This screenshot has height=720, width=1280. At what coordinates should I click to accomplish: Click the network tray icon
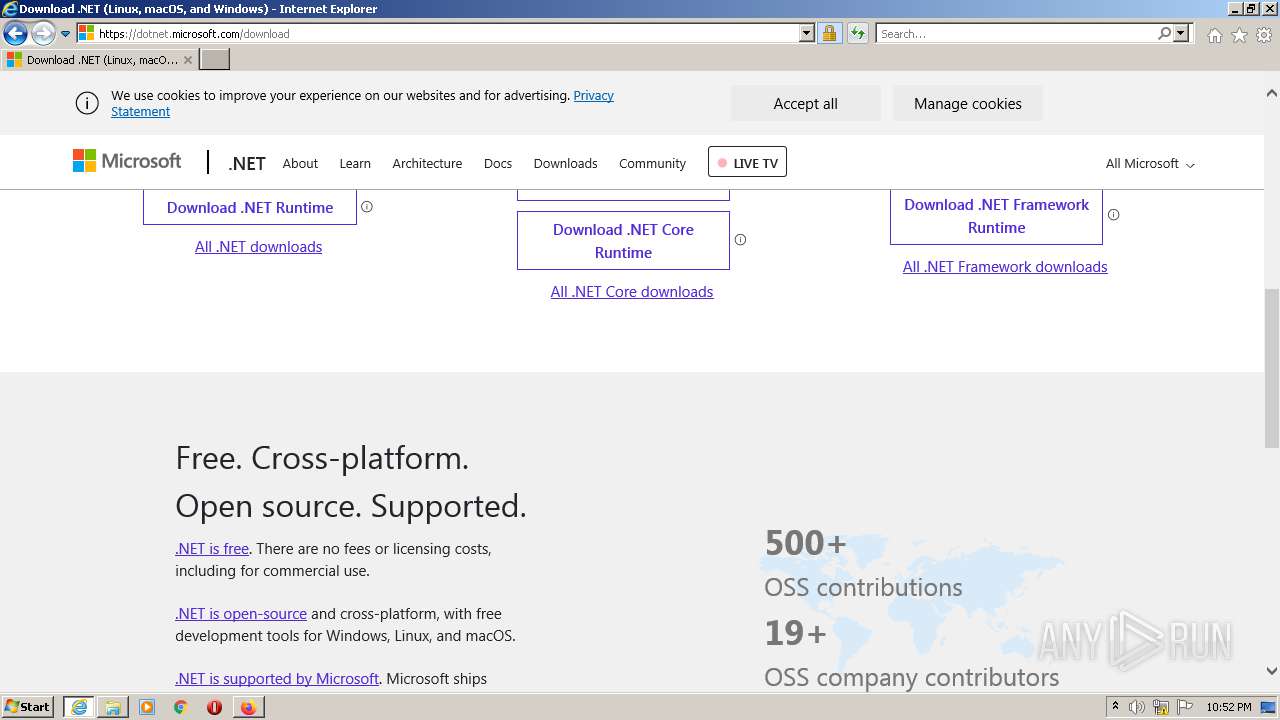[1161, 707]
